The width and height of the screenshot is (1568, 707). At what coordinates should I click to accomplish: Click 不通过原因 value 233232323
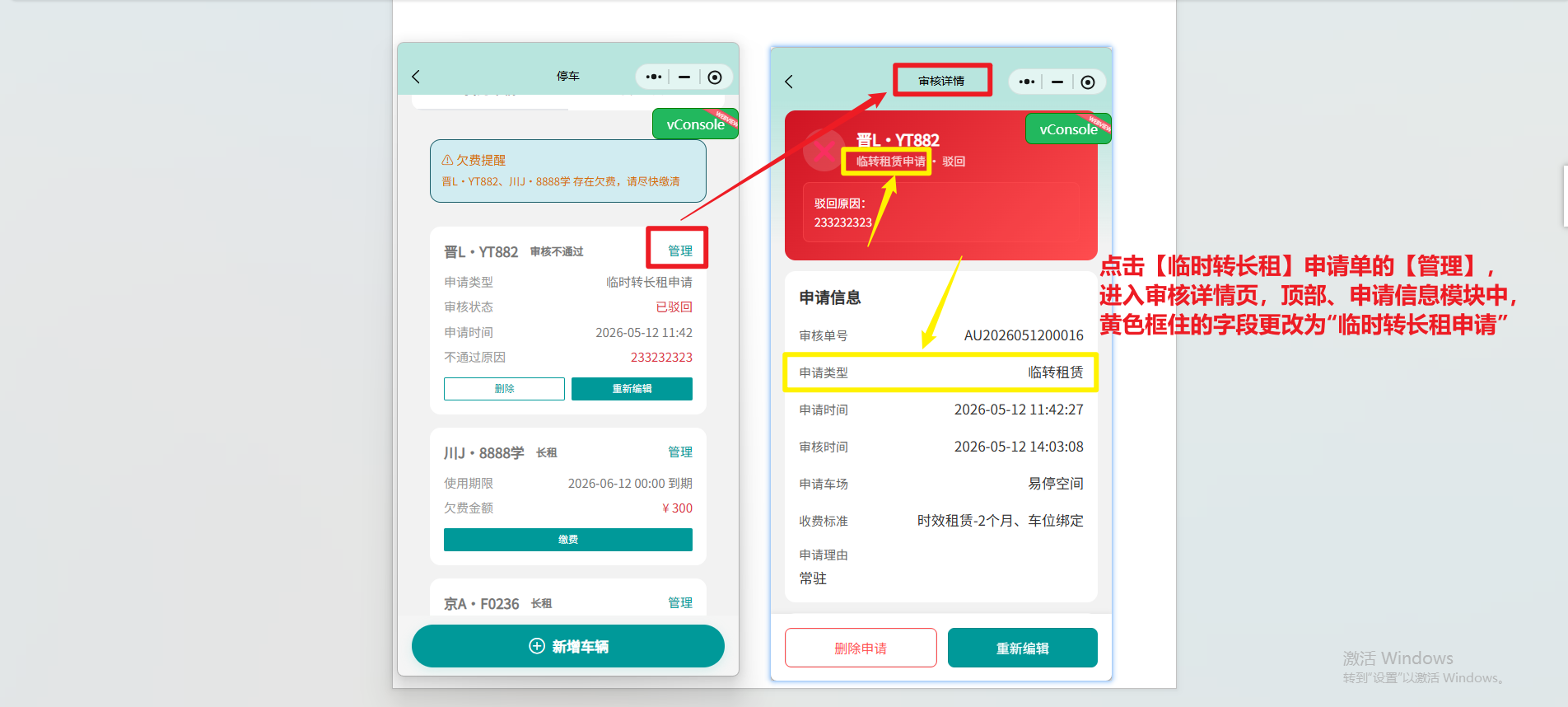661,357
